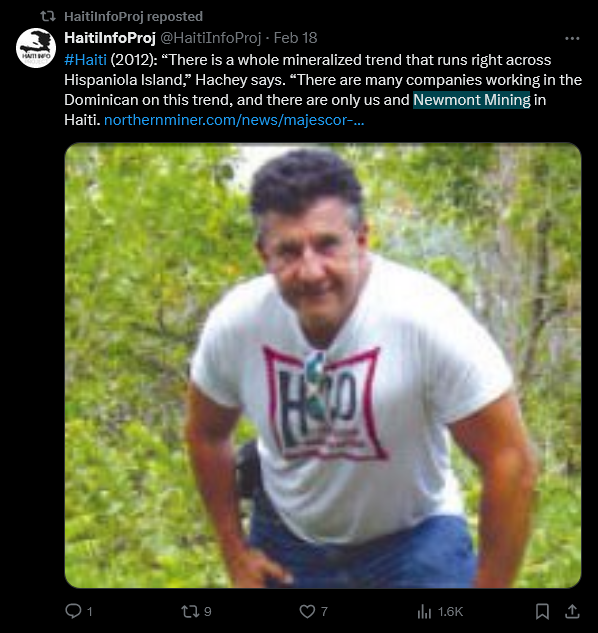The image size is (598, 633).
Task: Open the attached photo of the man
Action: click(323, 365)
